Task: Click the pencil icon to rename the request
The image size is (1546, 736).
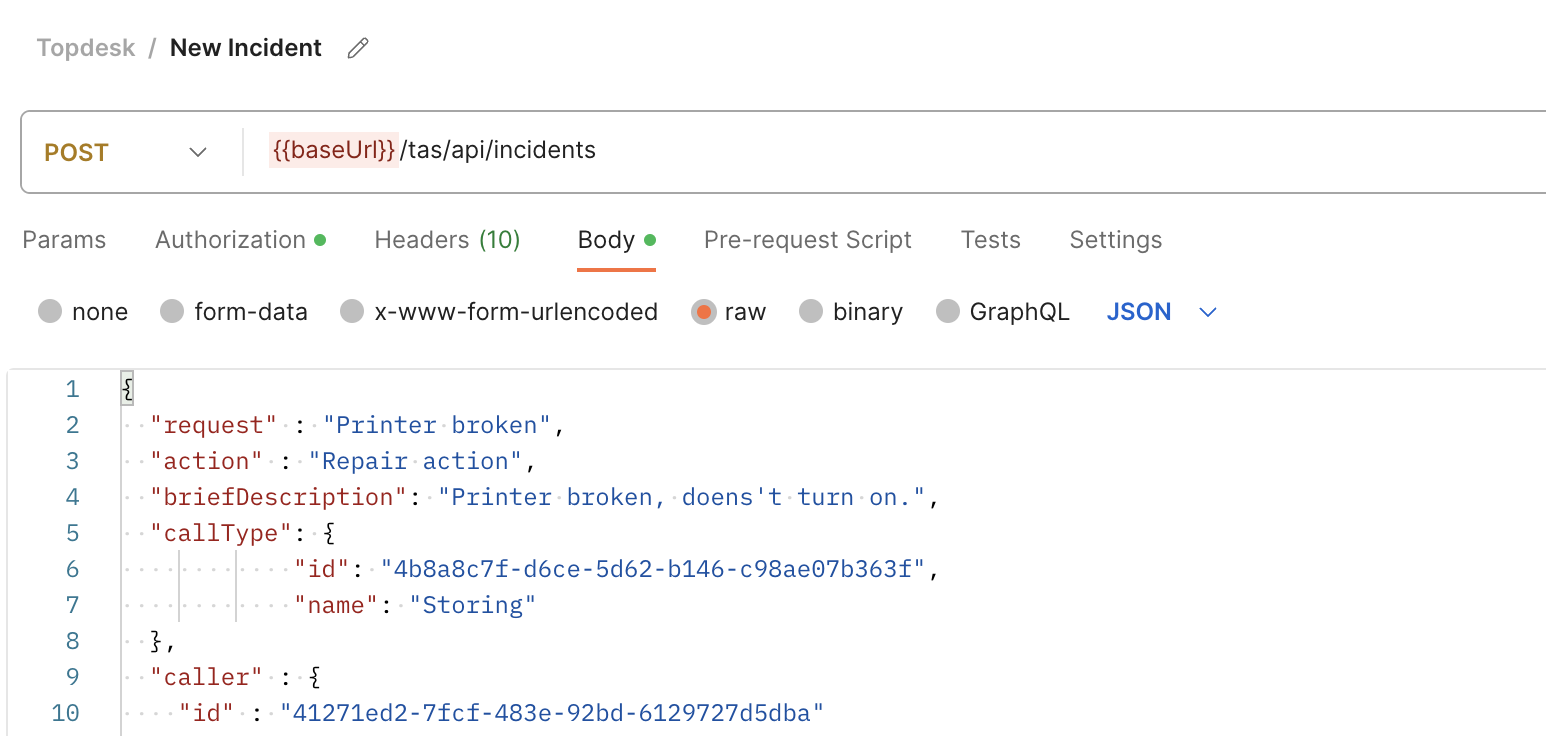Action: pos(357,47)
